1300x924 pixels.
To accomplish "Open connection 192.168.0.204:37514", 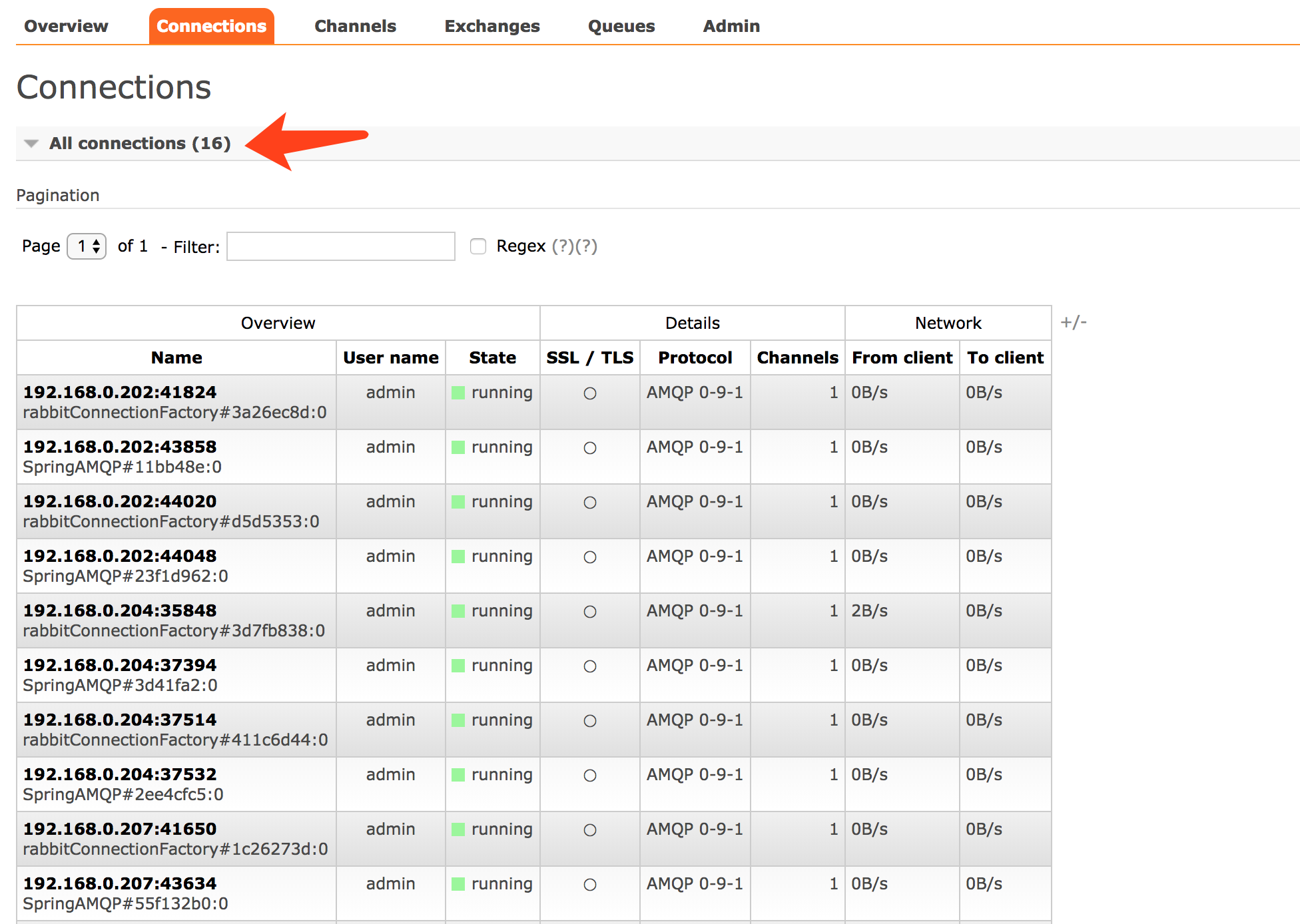I will coord(120,720).
